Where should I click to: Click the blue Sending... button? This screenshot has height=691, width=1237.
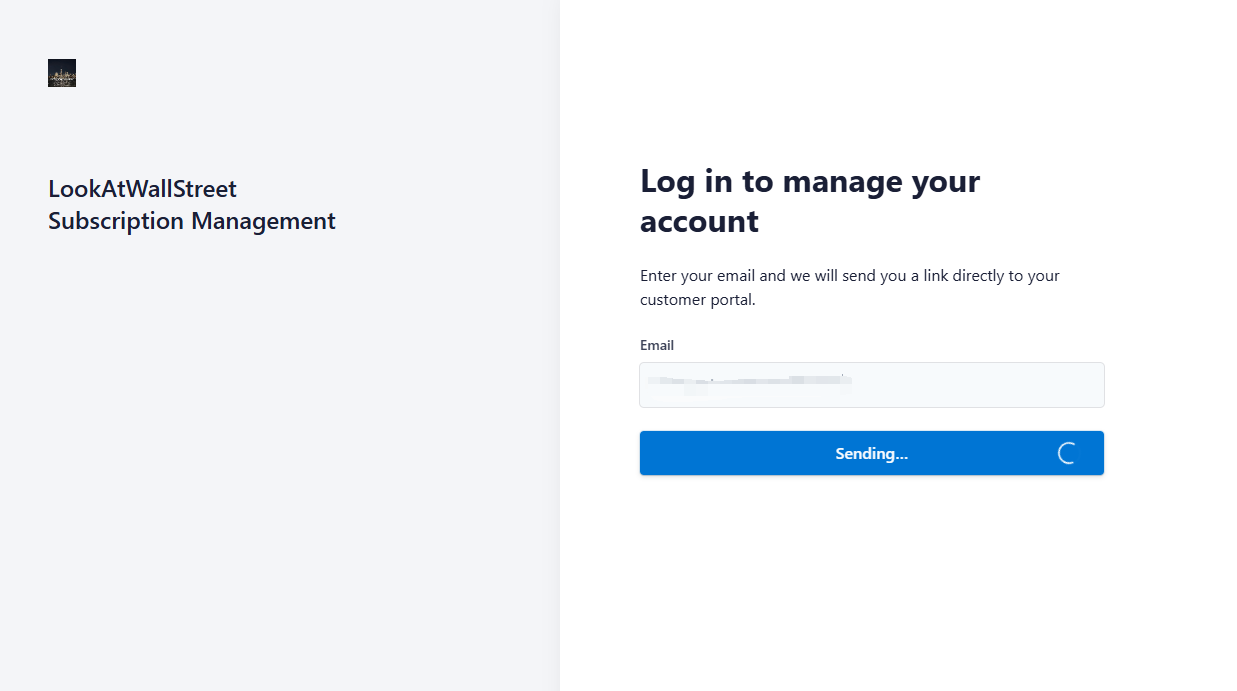pos(872,453)
